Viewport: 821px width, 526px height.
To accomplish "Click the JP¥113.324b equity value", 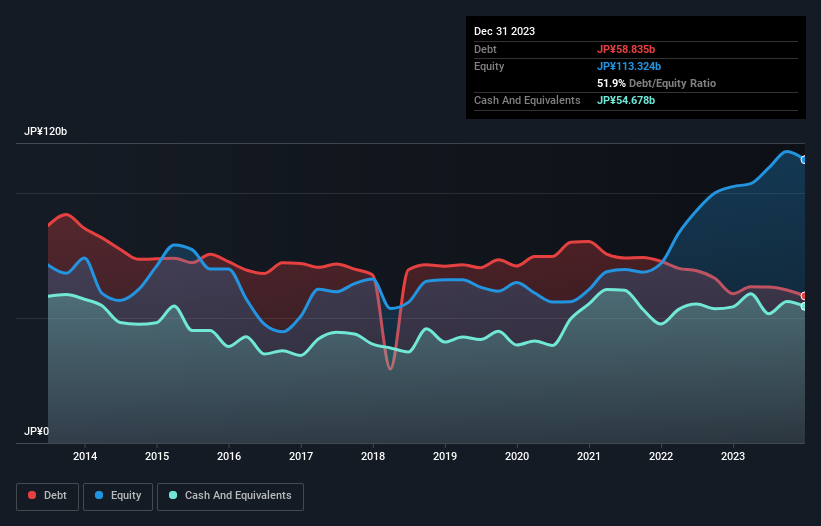I will (x=629, y=66).
